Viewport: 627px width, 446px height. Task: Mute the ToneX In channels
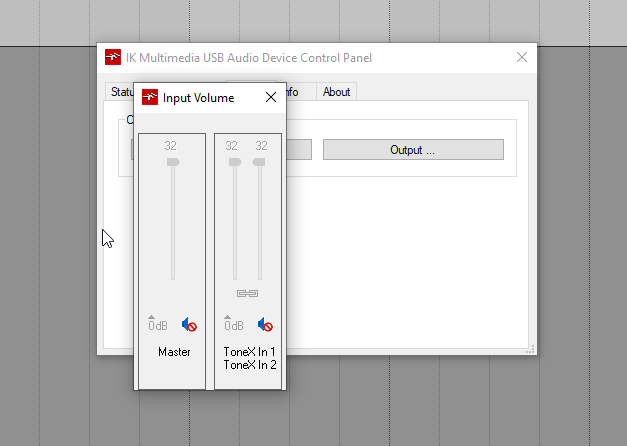[265, 325]
